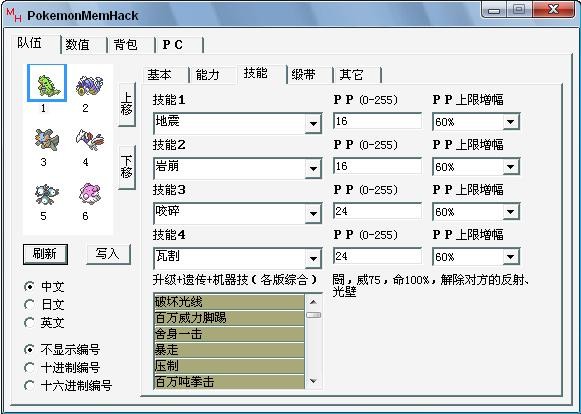Click the move list scrollbar up arrow
Image resolution: width=581 pixels, height=414 pixels.
pyautogui.click(x=313, y=302)
